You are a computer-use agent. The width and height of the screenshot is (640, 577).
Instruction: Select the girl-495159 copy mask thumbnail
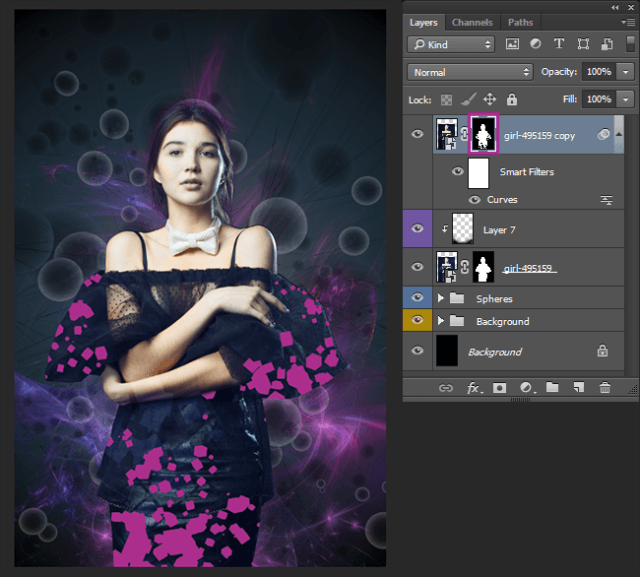[x=484, y=136]
